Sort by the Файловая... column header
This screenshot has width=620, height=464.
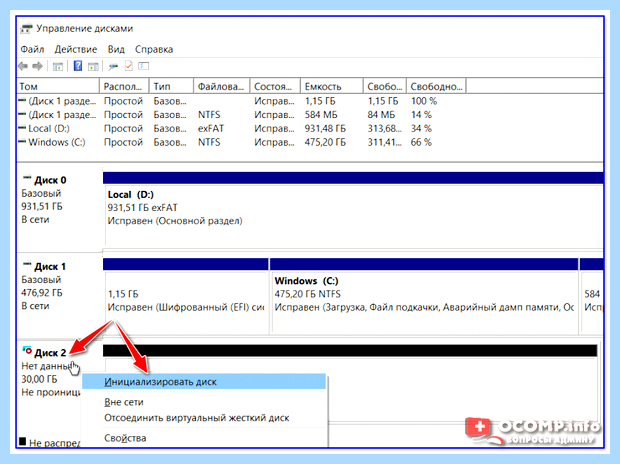click(222, 86)
